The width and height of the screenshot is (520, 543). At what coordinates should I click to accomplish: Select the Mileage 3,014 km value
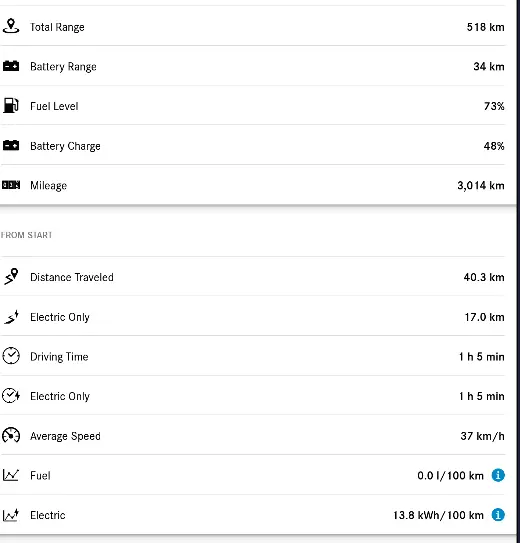481,186
